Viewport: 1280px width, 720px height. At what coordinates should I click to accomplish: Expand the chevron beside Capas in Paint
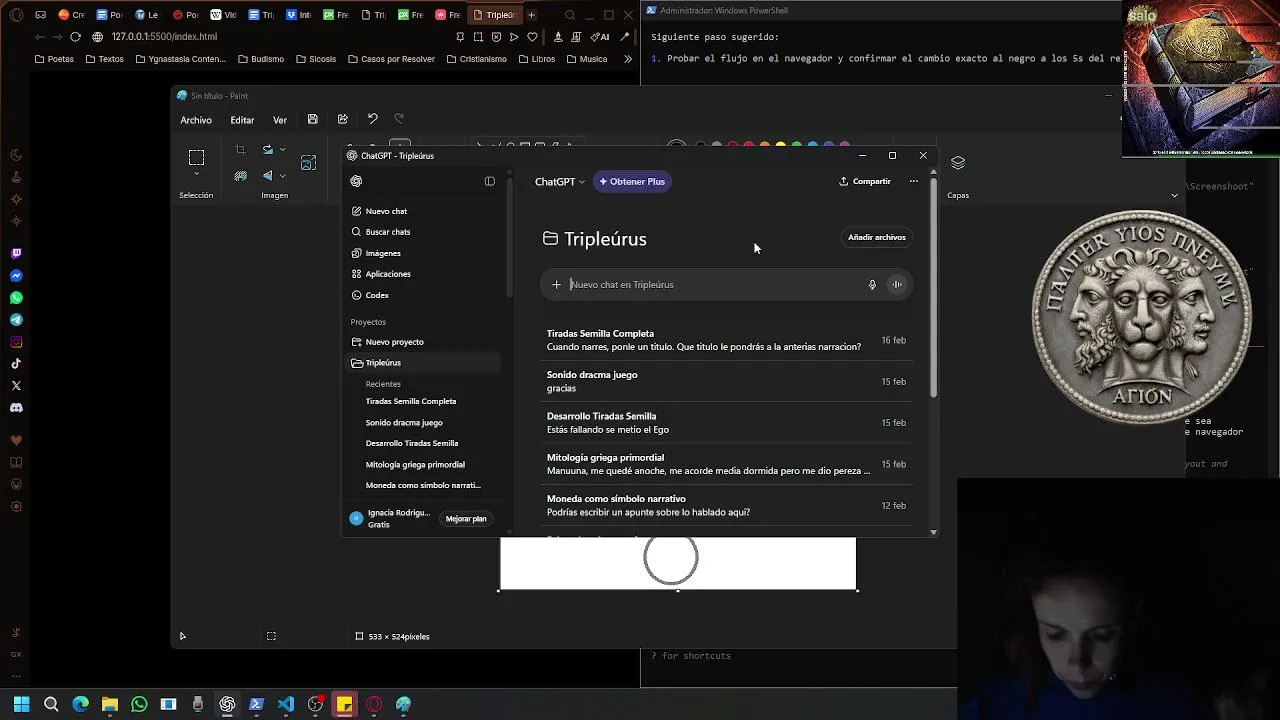coord(1174,195)
